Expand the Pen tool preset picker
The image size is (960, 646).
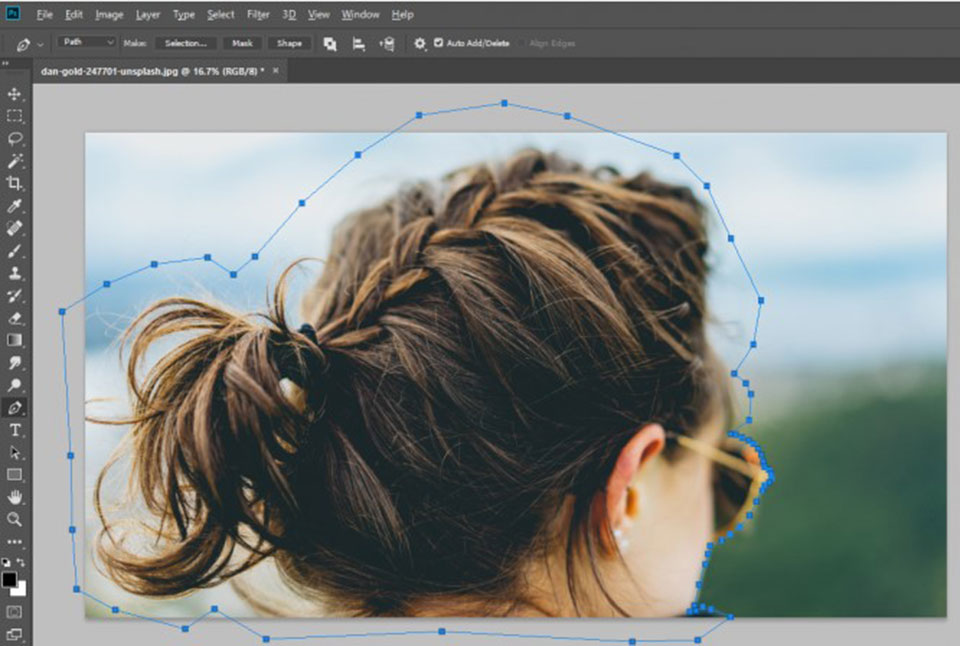(x=40, y=45)
